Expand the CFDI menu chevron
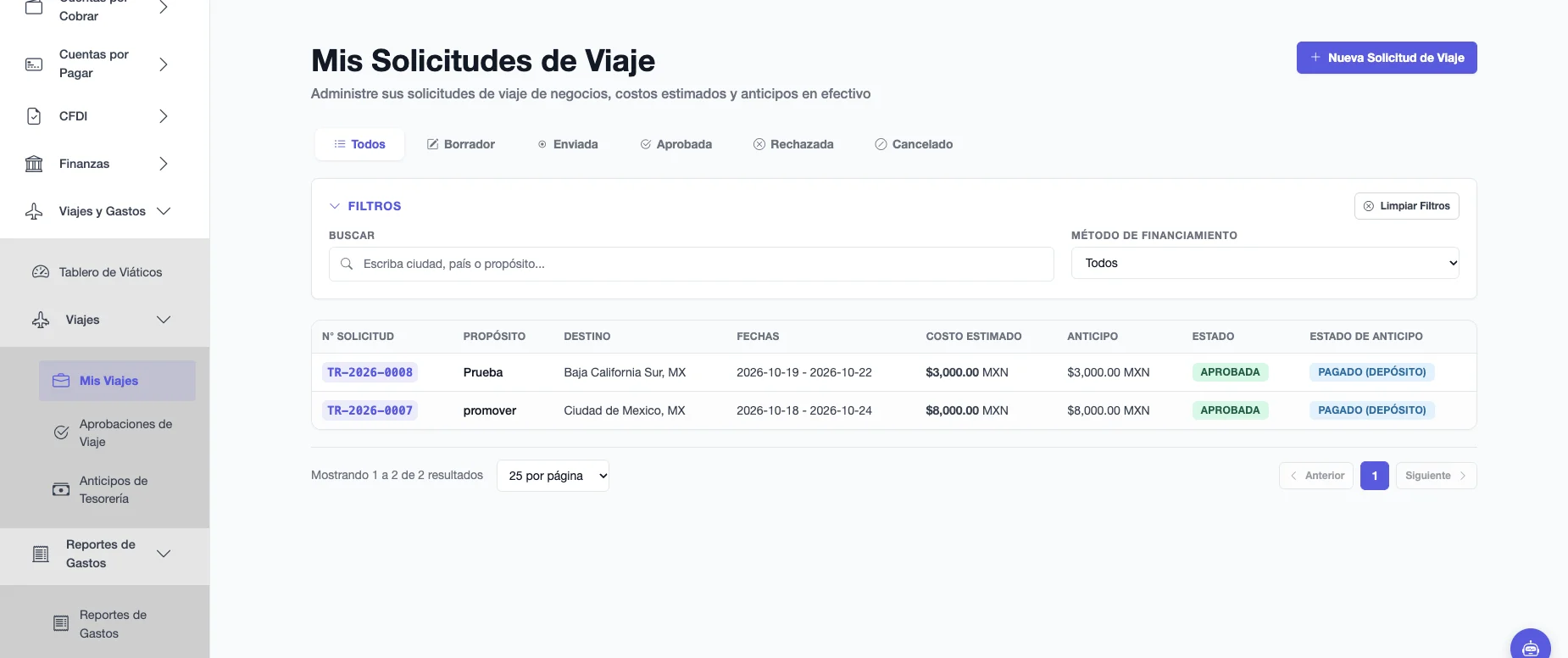This screenshot has width=1568, height=658. (164, 116)
